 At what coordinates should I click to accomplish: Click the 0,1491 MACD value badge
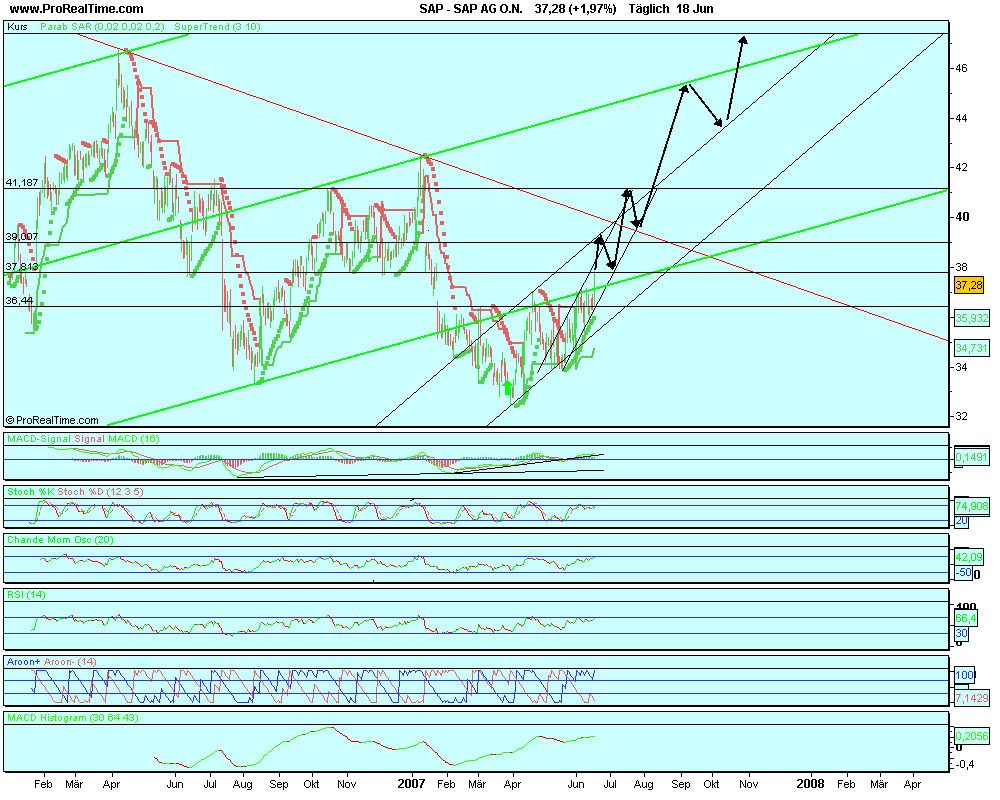point(972,457)
